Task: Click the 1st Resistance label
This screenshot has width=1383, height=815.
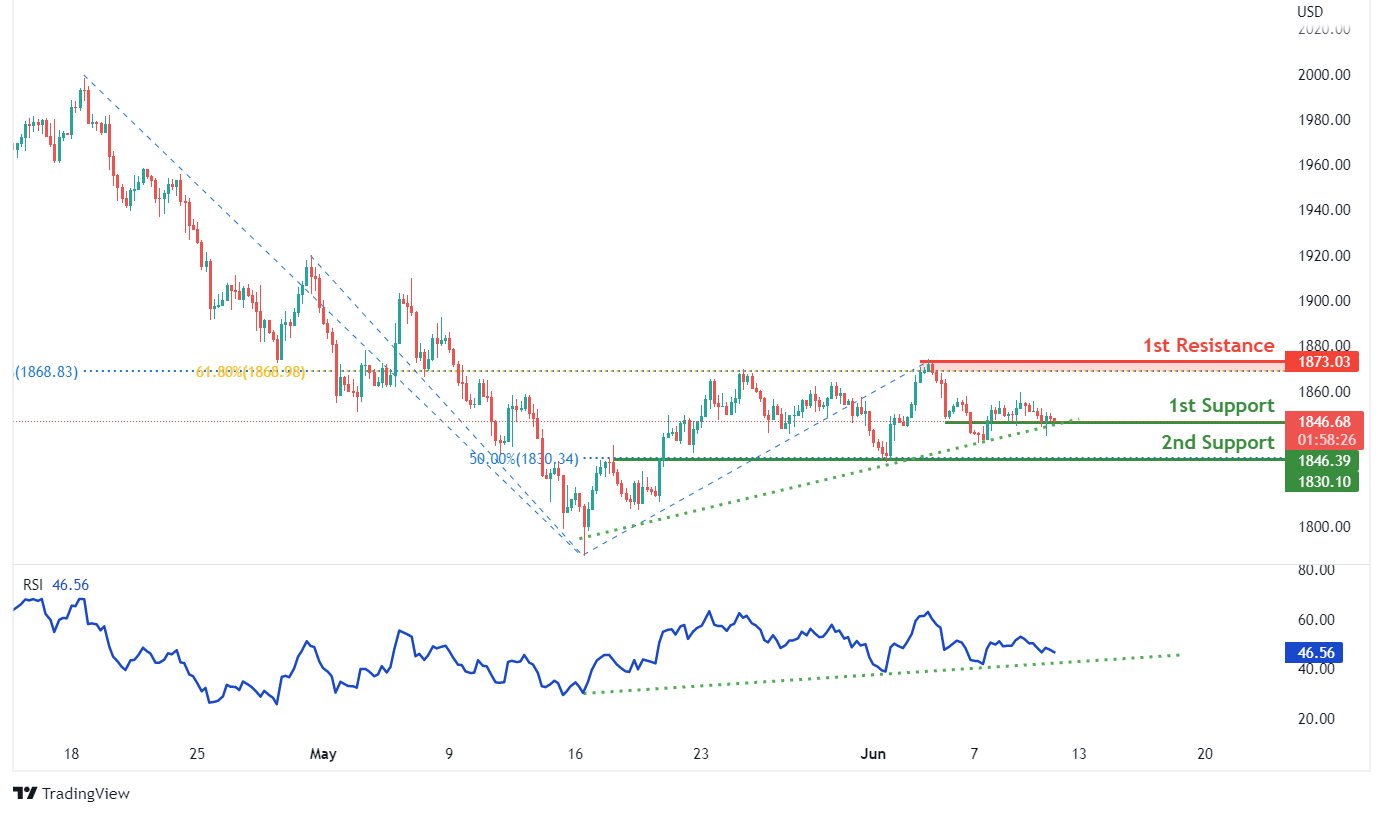Action: tap(1209, 346)
